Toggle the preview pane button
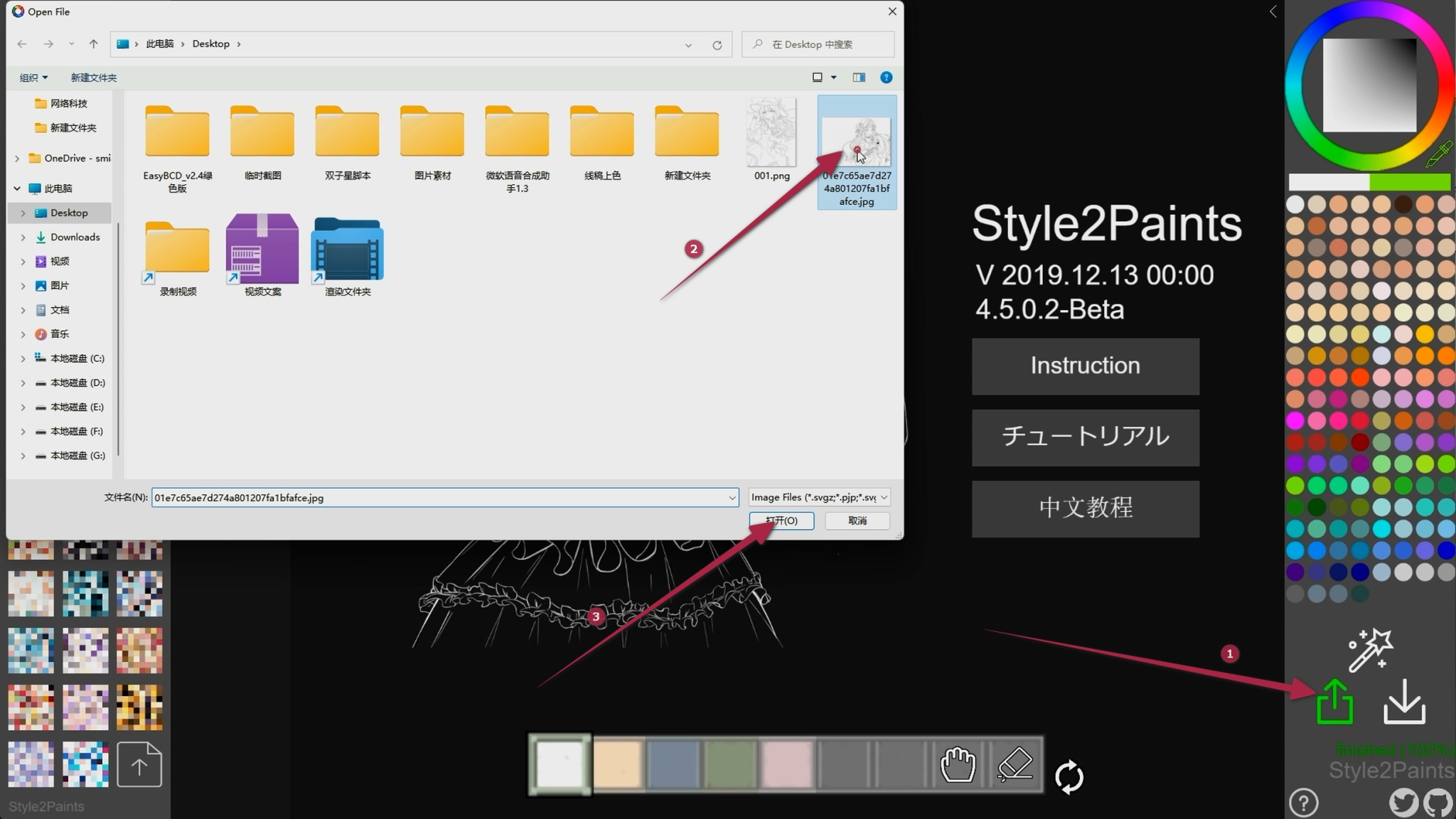The width and height of the screenshot is (1456, 819). click(x=859, y=77)
